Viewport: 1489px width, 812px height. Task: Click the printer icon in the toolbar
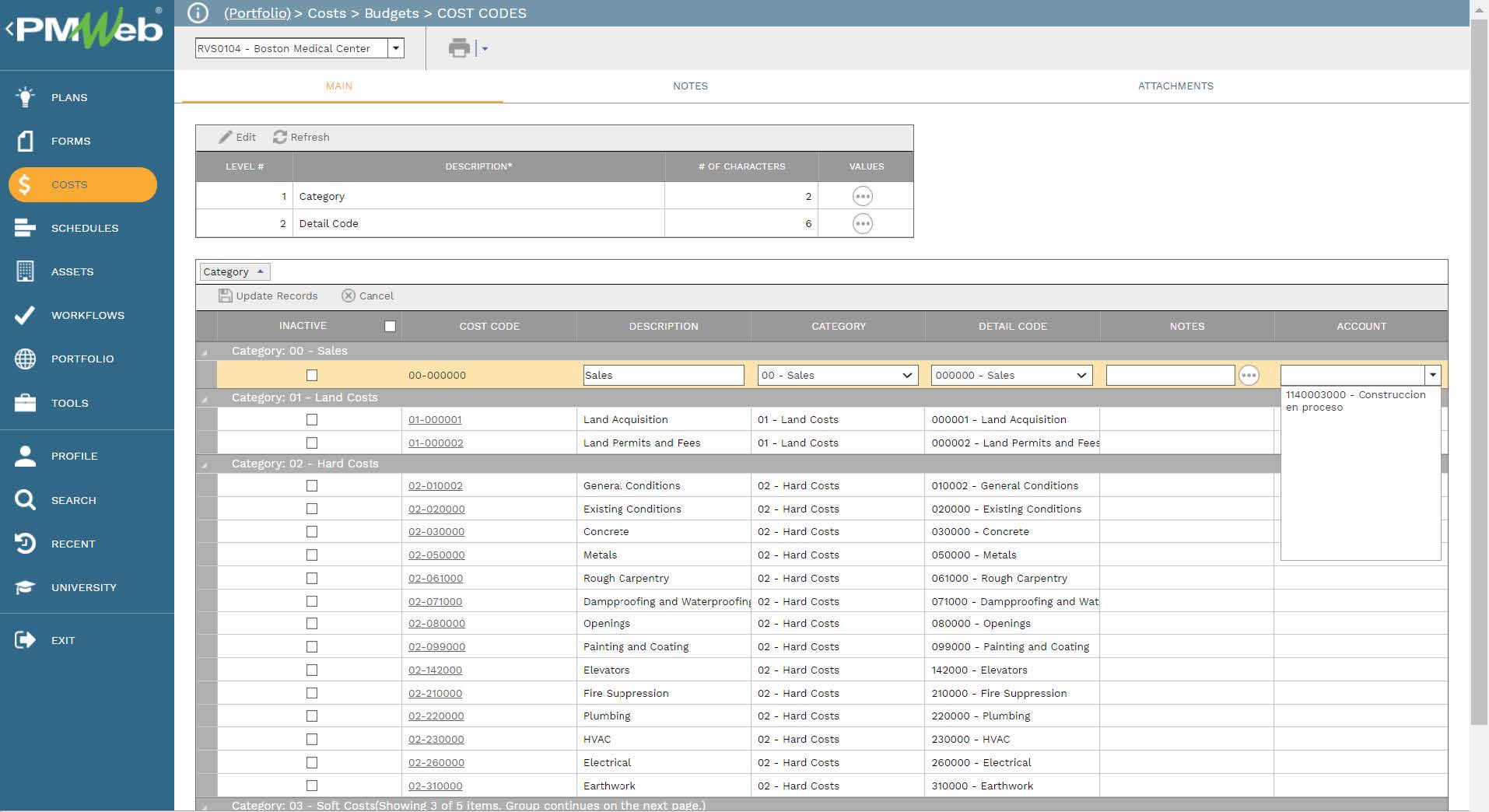(459, 48)
